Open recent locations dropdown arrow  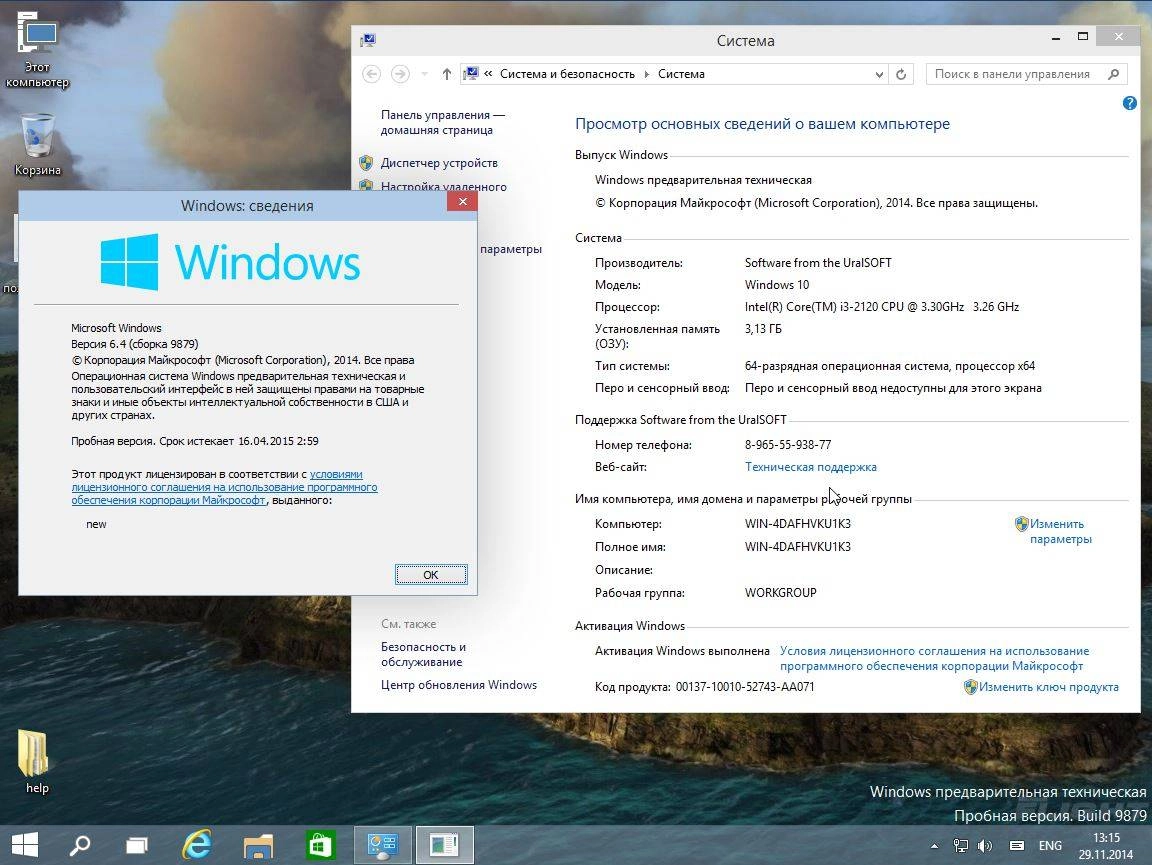coord(425,74)
